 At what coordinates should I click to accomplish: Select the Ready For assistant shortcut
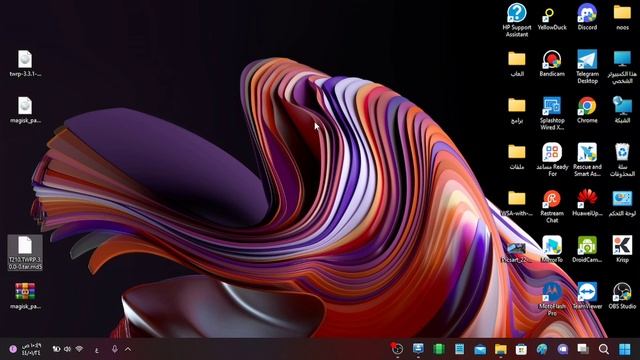click(552, 159)
